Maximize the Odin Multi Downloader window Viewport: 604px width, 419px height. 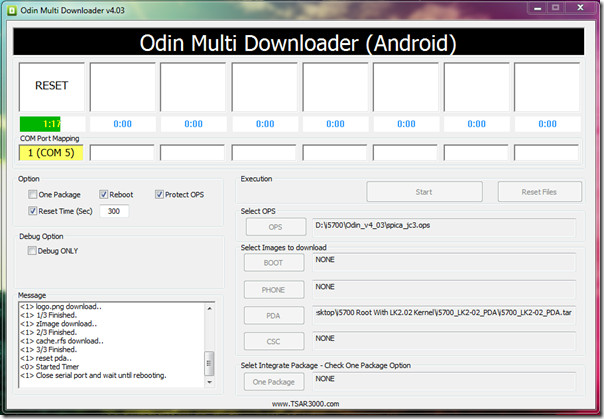555,8
